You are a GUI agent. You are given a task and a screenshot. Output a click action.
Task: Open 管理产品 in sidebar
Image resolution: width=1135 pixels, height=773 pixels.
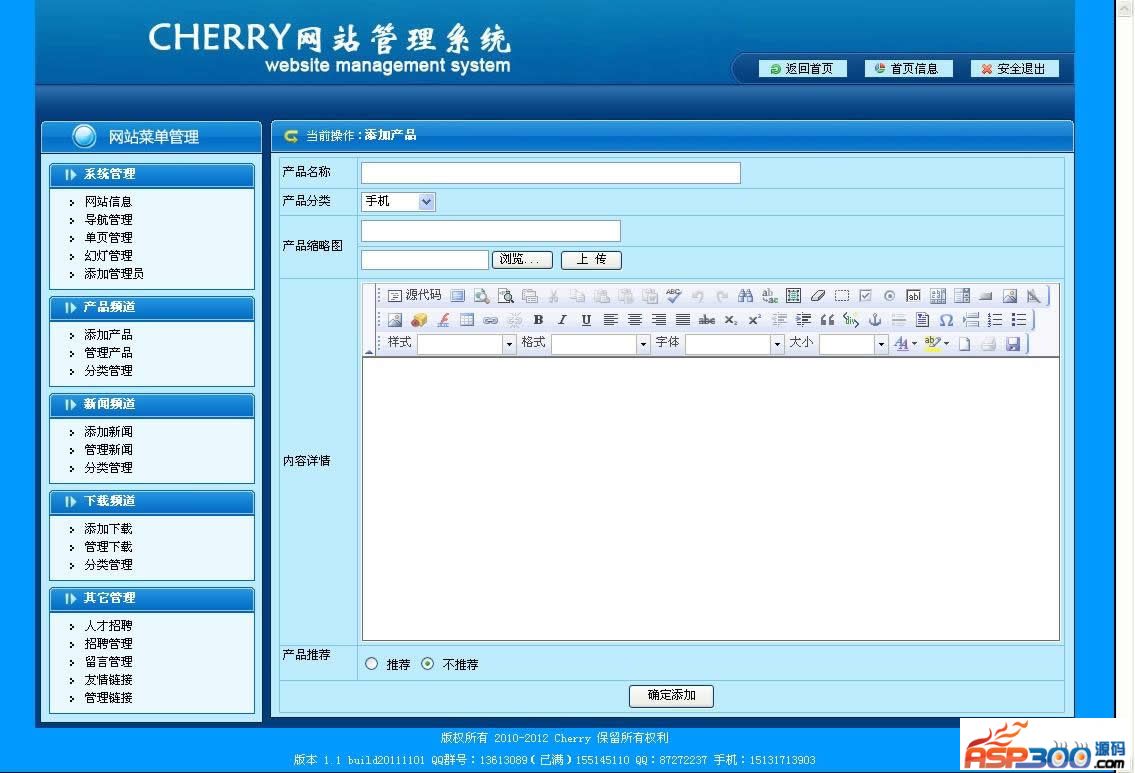[108, 353]
